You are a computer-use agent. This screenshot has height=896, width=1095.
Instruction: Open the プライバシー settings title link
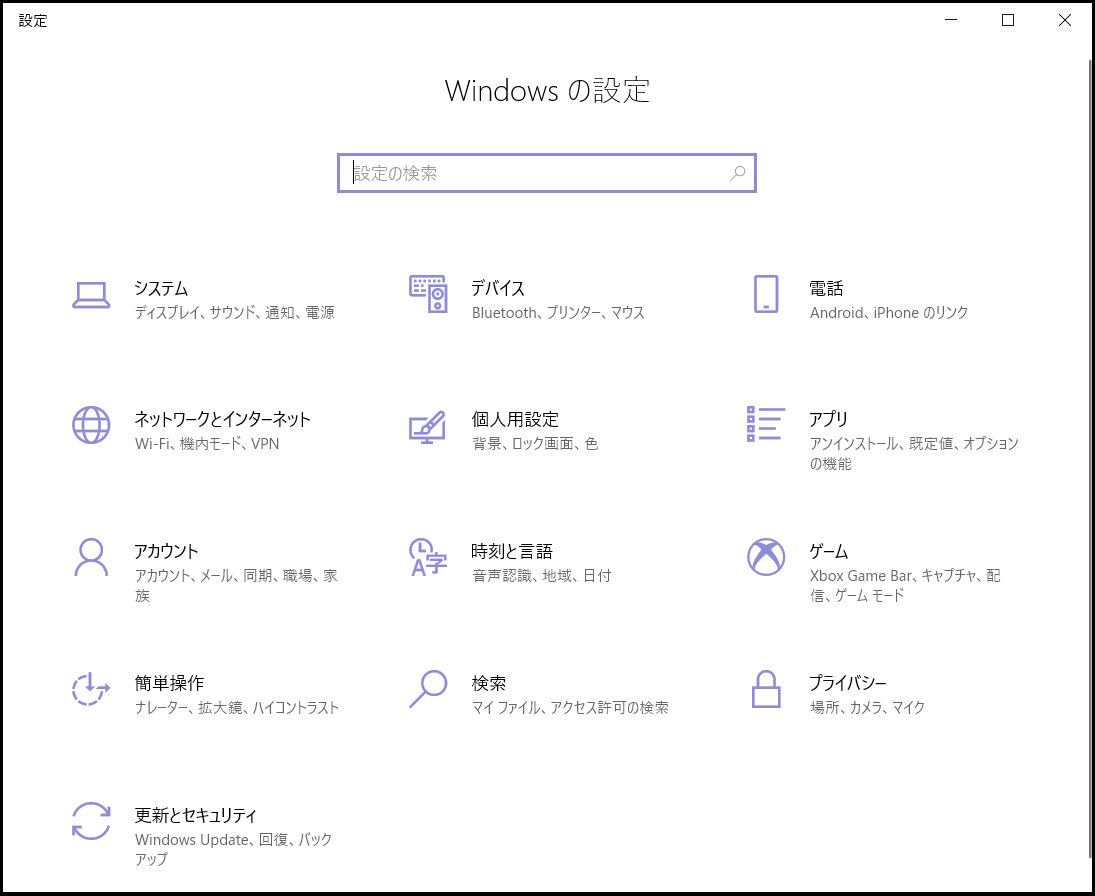point(847,684)
